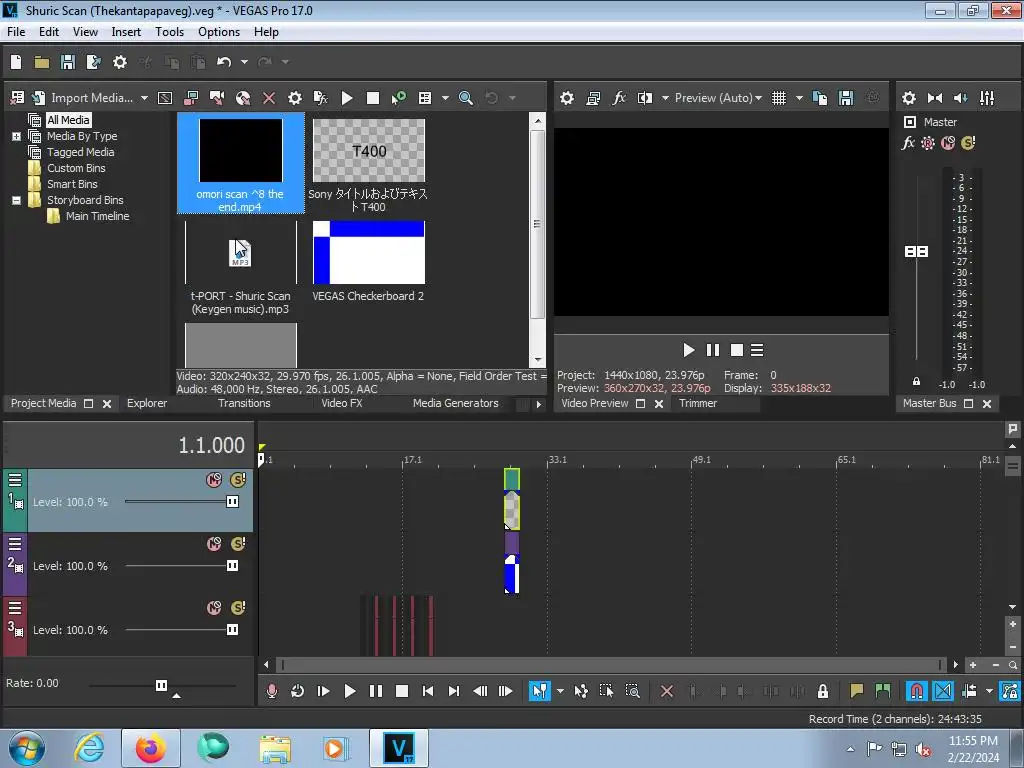Open the Preview (Auto) quality dropdown
This screenshot has width=1024, height=768.
tap(718, 98)
